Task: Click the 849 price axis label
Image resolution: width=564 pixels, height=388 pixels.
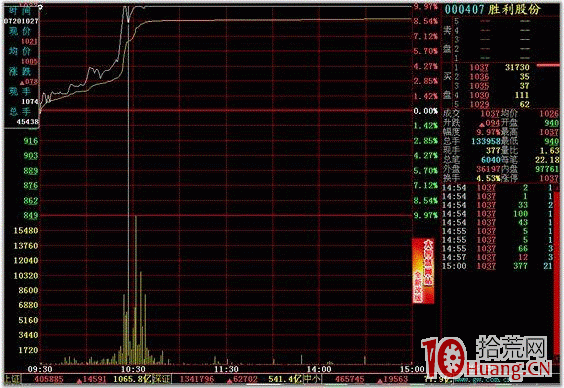Action: (31, 215)
